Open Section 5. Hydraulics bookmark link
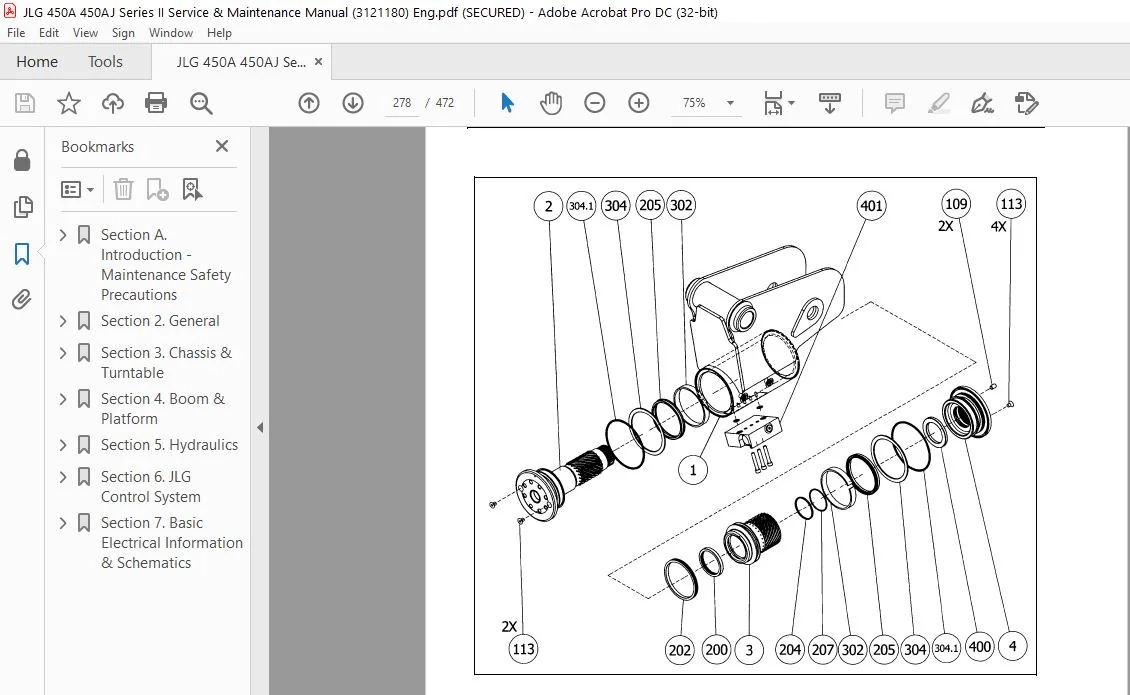This screenshot has height=695, width=1130. point(169,445)
